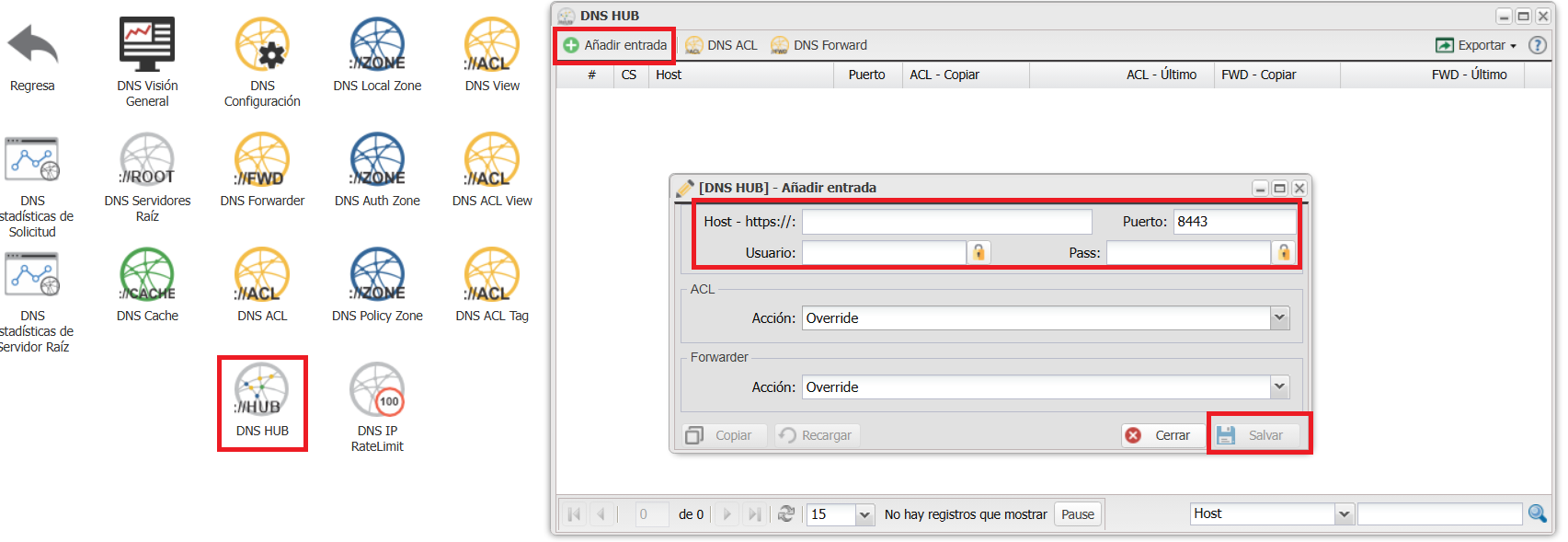1568x542 pixels.
Task: Open DNS Configuración settings icon
Action: (262, 46)
